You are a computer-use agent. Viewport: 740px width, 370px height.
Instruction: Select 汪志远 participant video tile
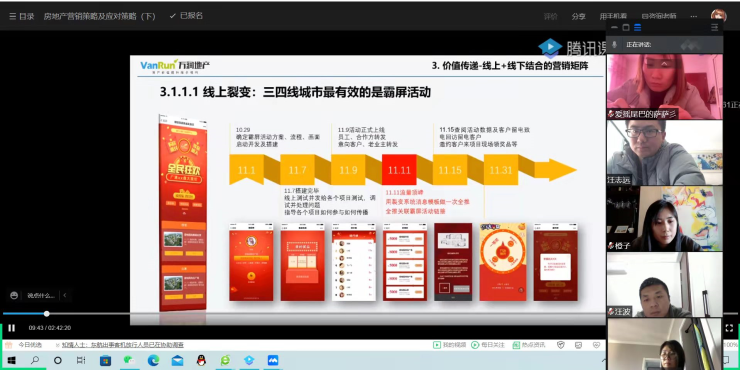pyautogui.click(x=664, y=152)
